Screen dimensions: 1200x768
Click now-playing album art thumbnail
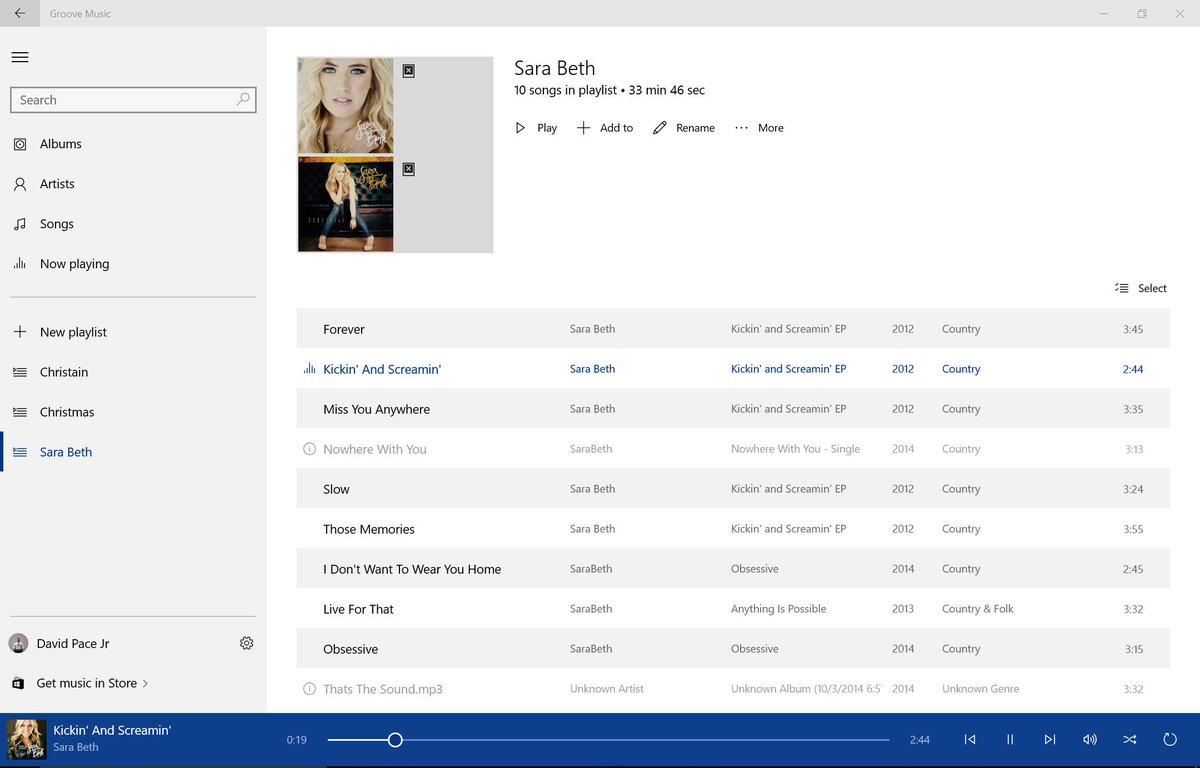(27, 739)
